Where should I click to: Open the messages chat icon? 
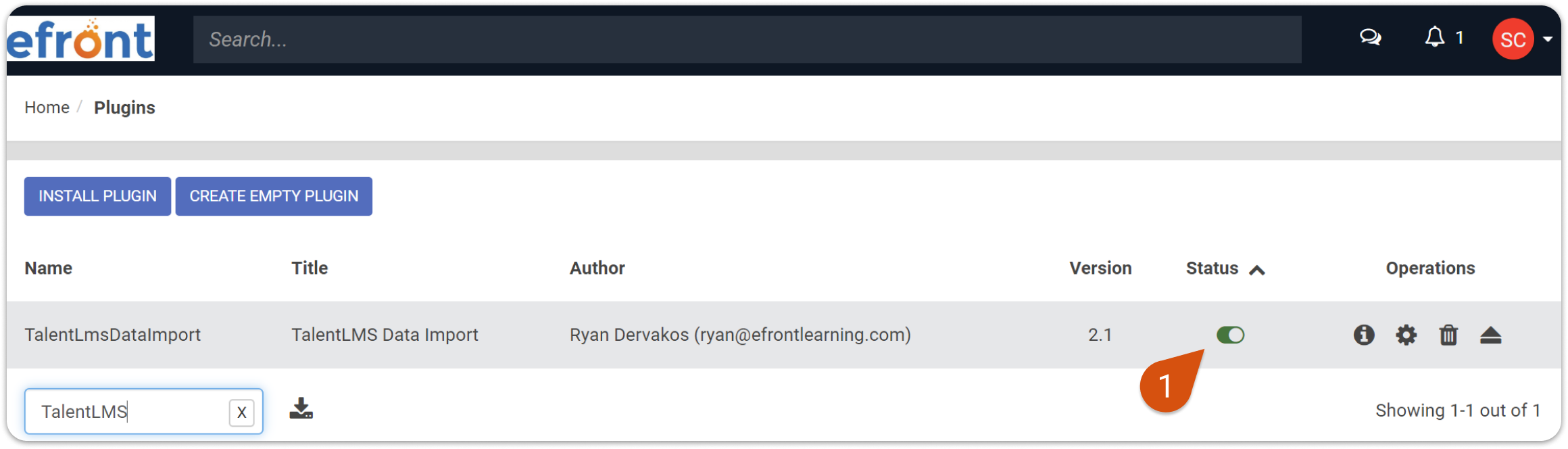1370,37
